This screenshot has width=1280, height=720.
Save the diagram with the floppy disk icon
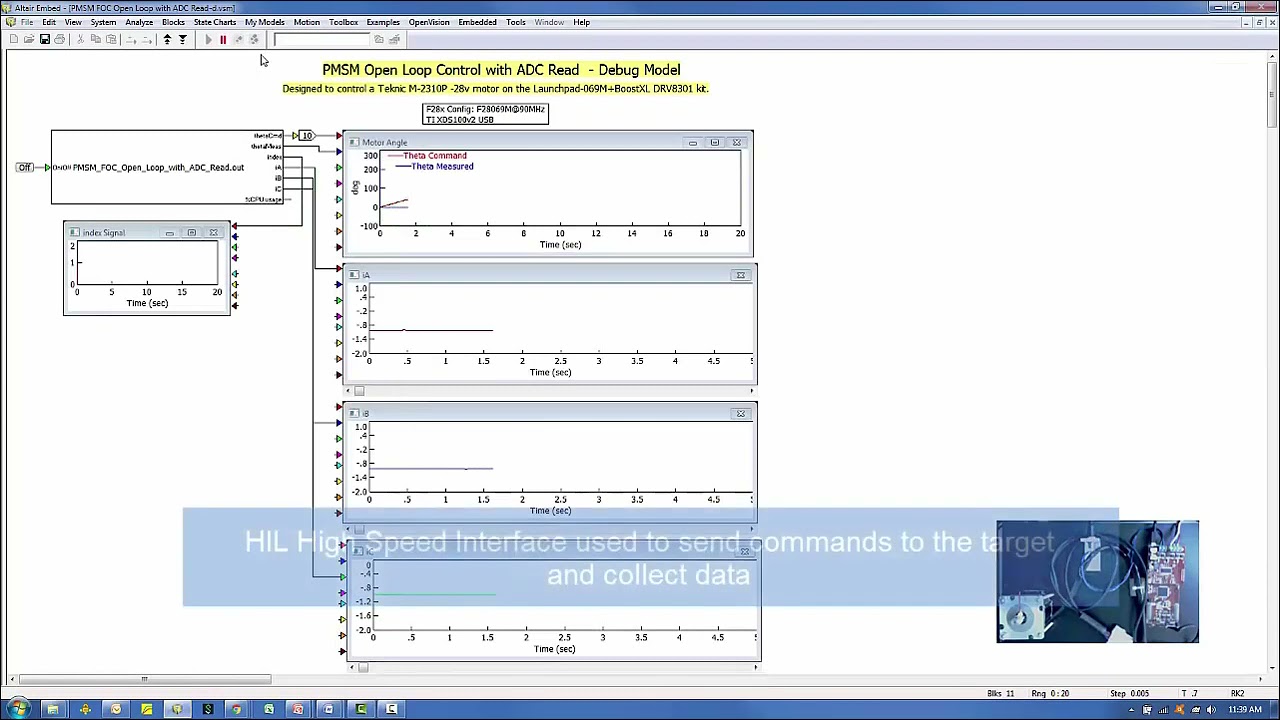coord(44,39)
